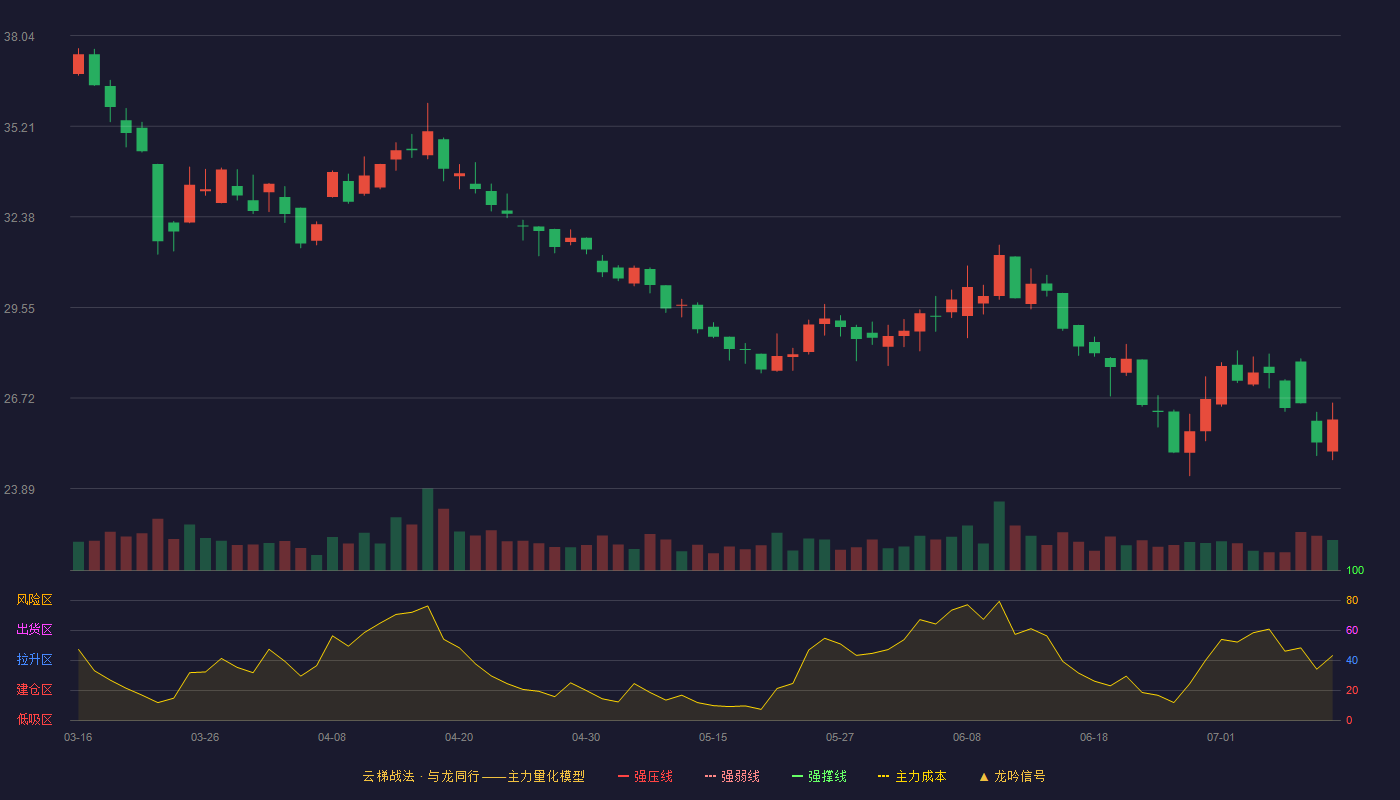1400x800 pixels.
Task: Select the 拉升区 zone label
Action: pos(34,660)
